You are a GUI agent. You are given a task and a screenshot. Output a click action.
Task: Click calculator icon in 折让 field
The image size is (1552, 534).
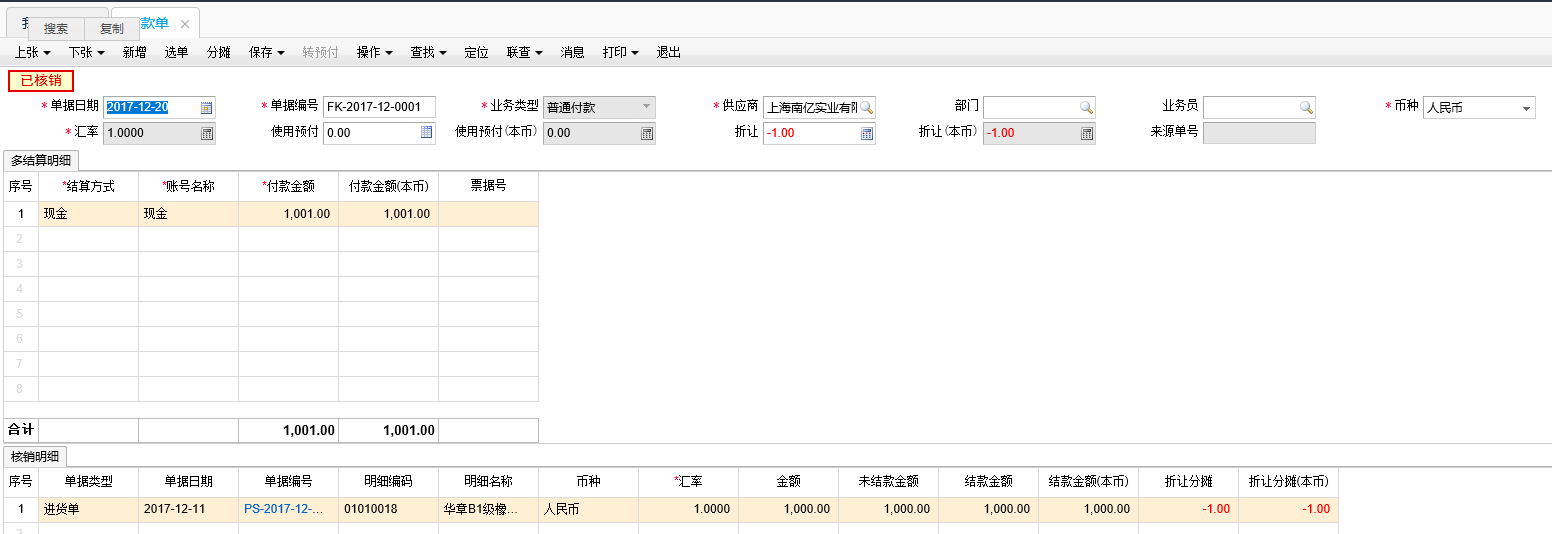coord(867,133)
